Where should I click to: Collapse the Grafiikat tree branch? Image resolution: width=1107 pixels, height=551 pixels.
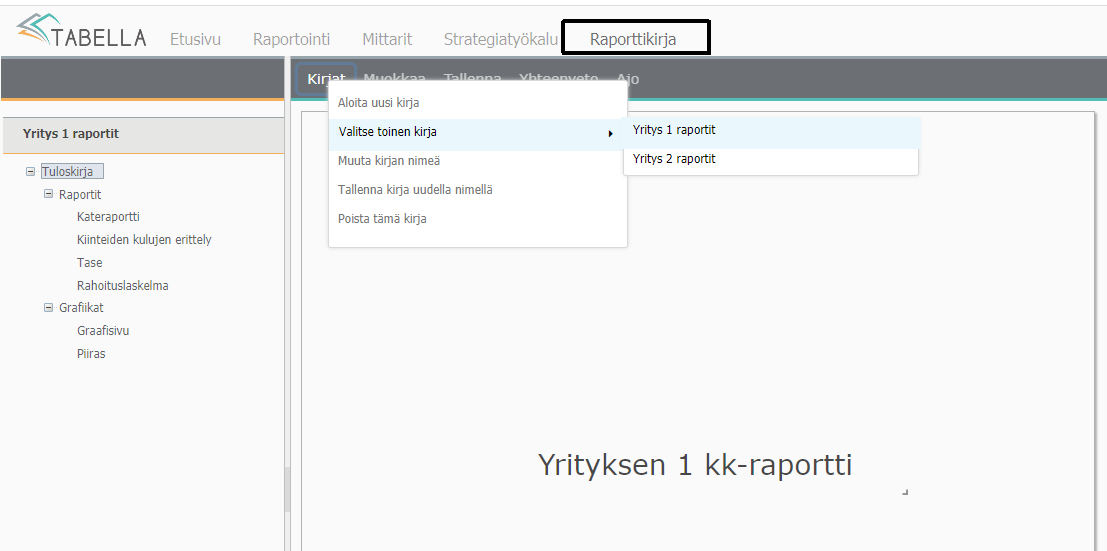coord(49,308)
